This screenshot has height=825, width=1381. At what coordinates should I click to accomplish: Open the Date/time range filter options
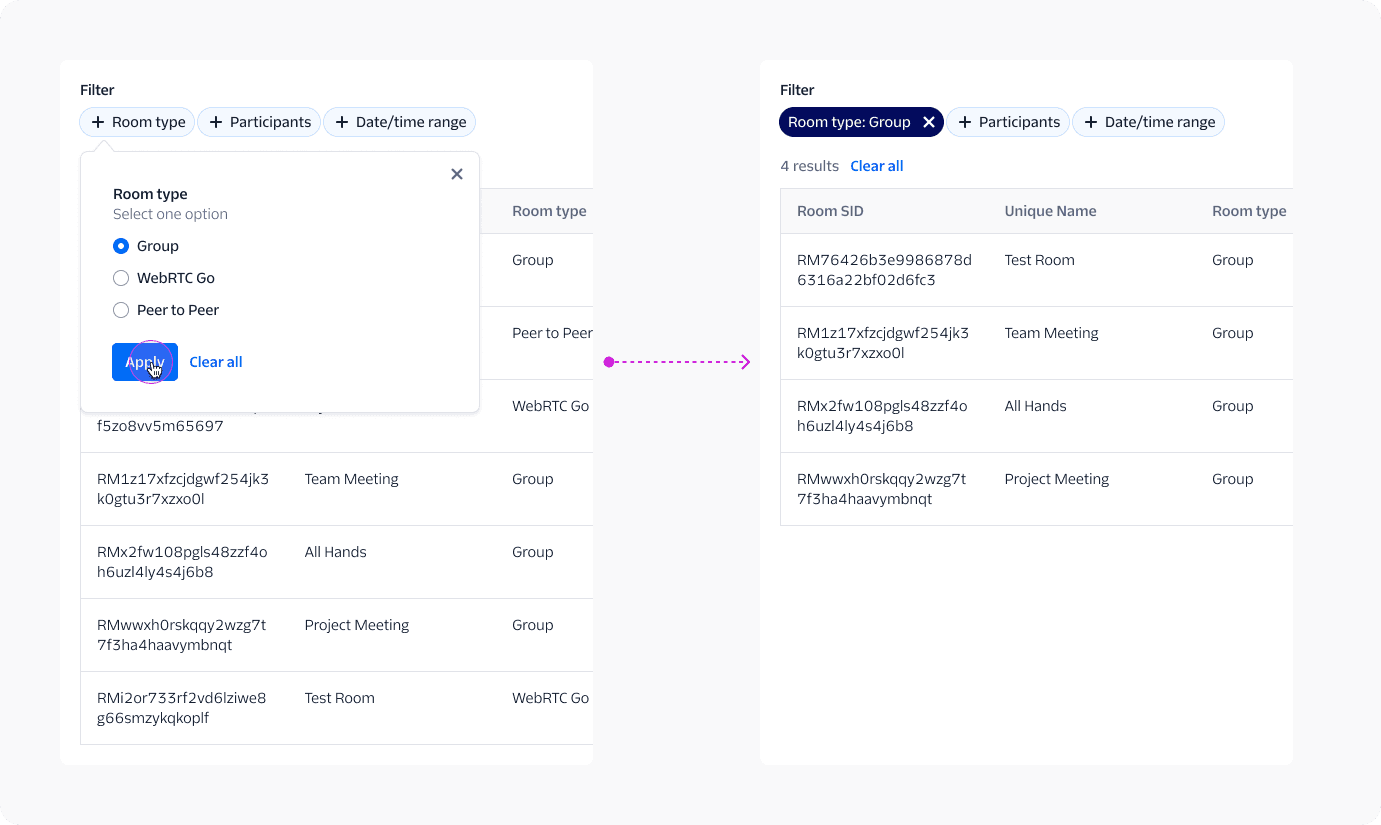[x=1148, y=122]
